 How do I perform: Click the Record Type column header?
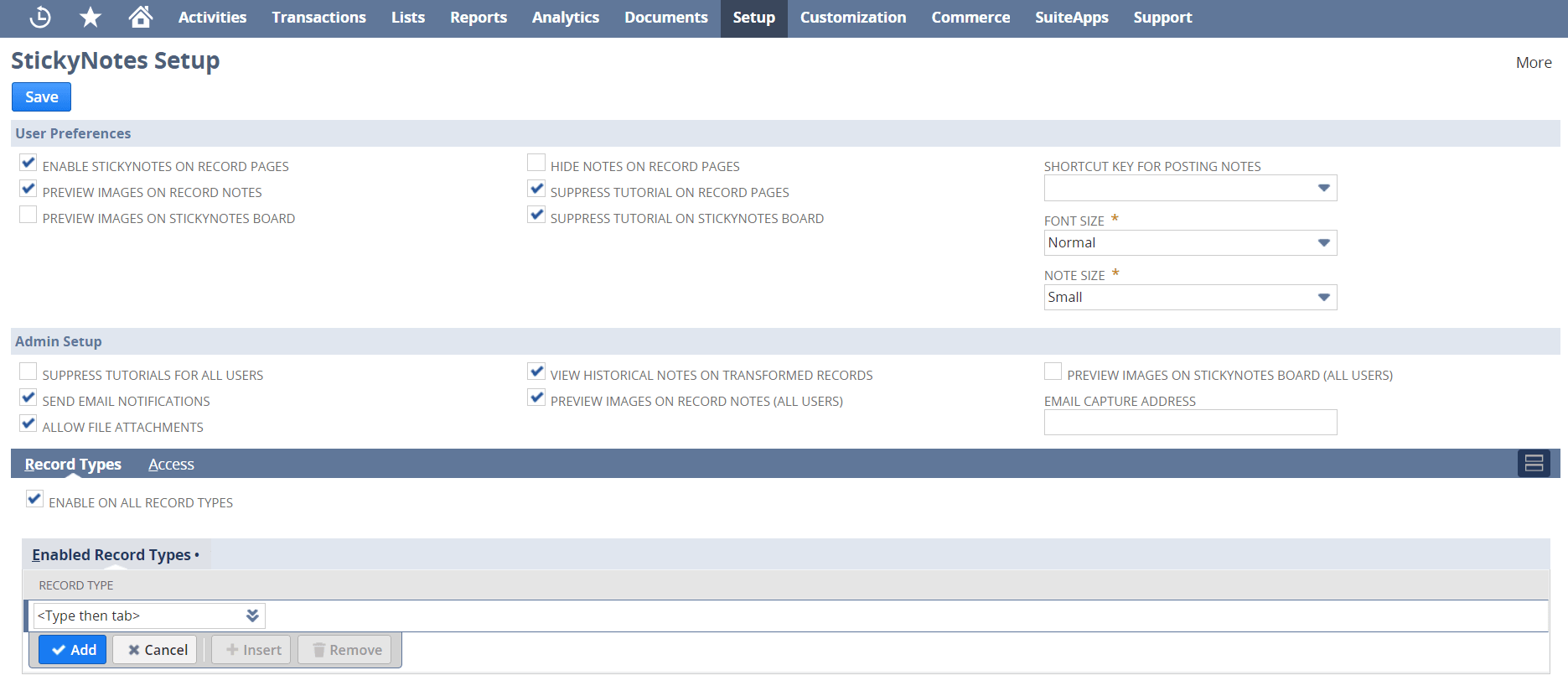click(x=76, y=585)
